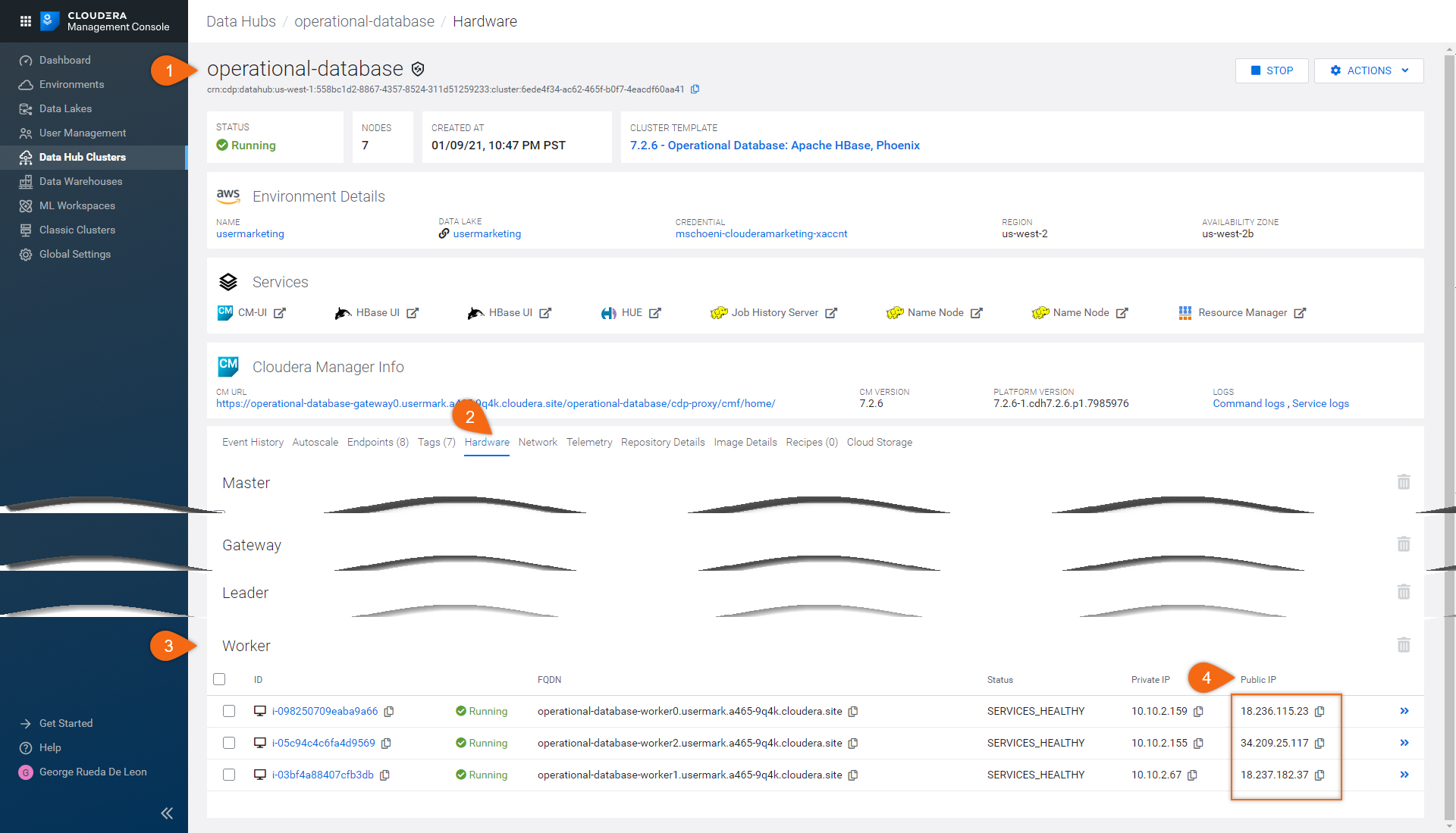The width and height of the screenshot is (1456, 833).
Task: Open Service logs link
Action: [1320, 404]
